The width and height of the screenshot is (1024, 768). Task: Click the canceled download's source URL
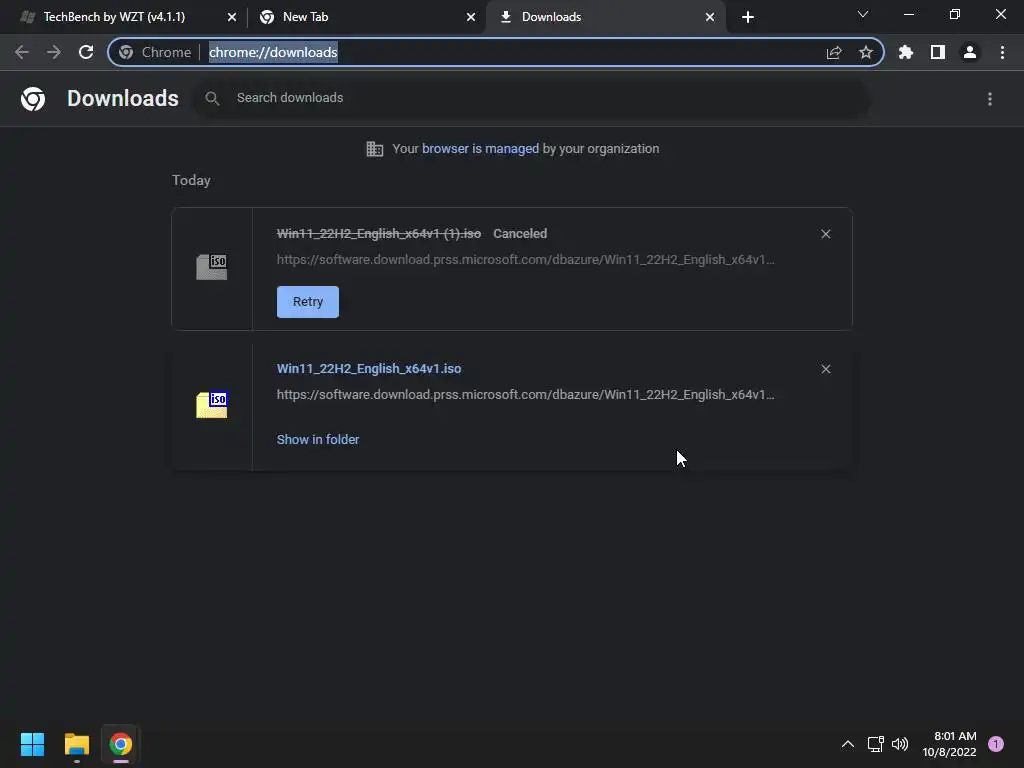click(x=526, y=259)
